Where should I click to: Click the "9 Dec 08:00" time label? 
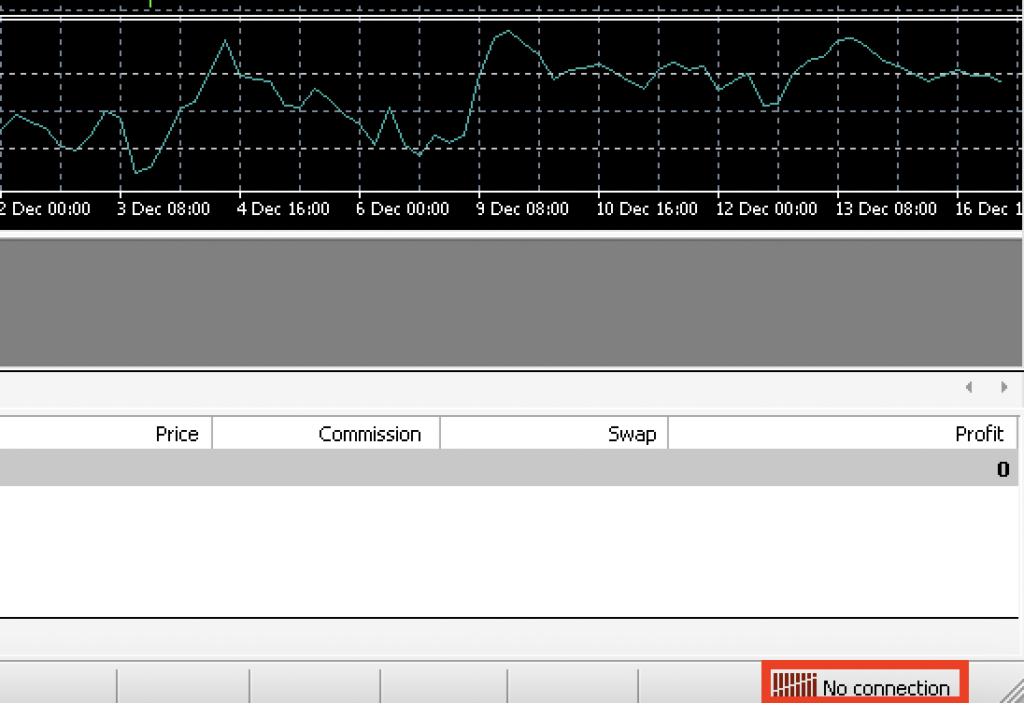[x=522, y=209]
